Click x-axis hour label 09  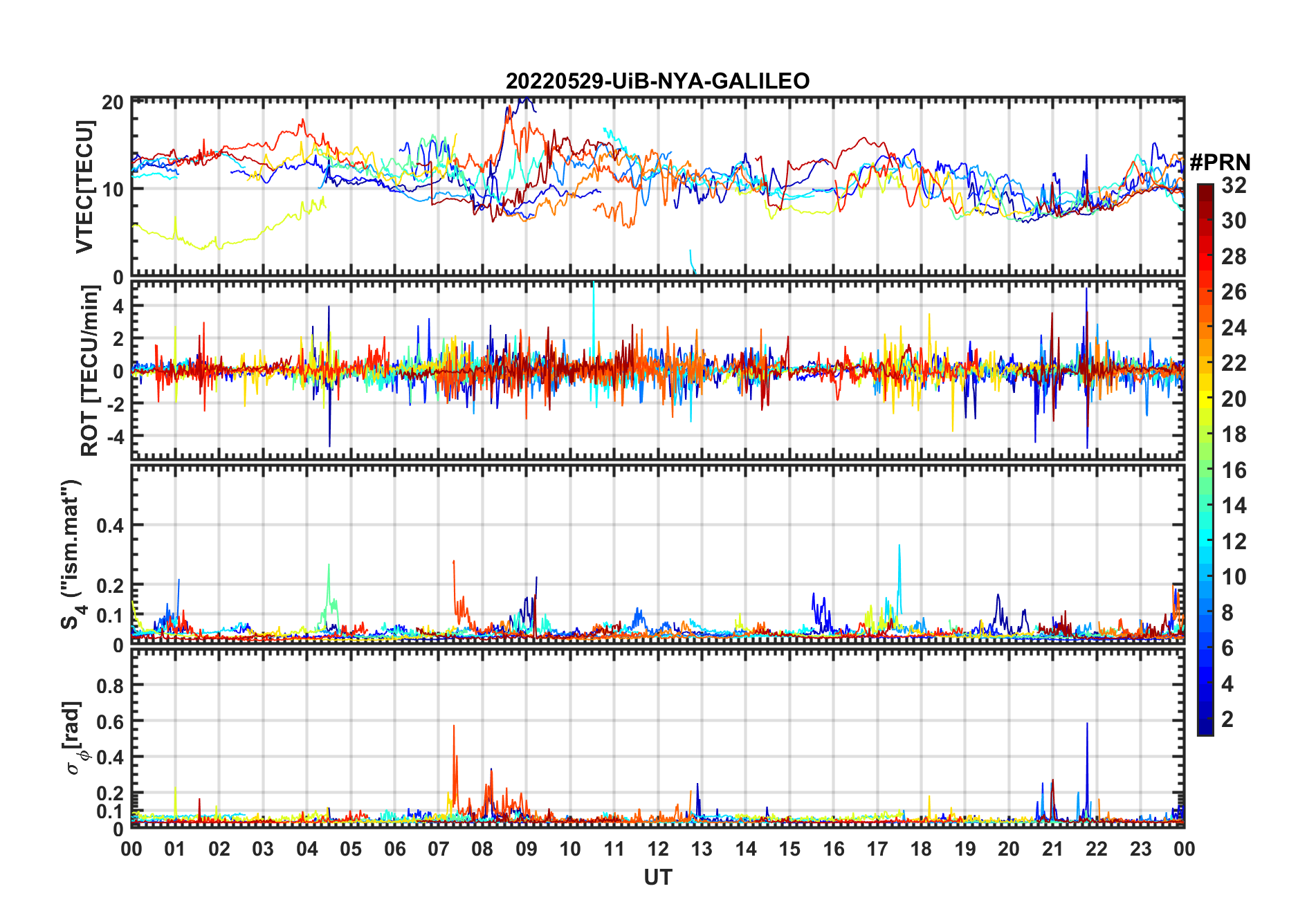pos(527,849)
